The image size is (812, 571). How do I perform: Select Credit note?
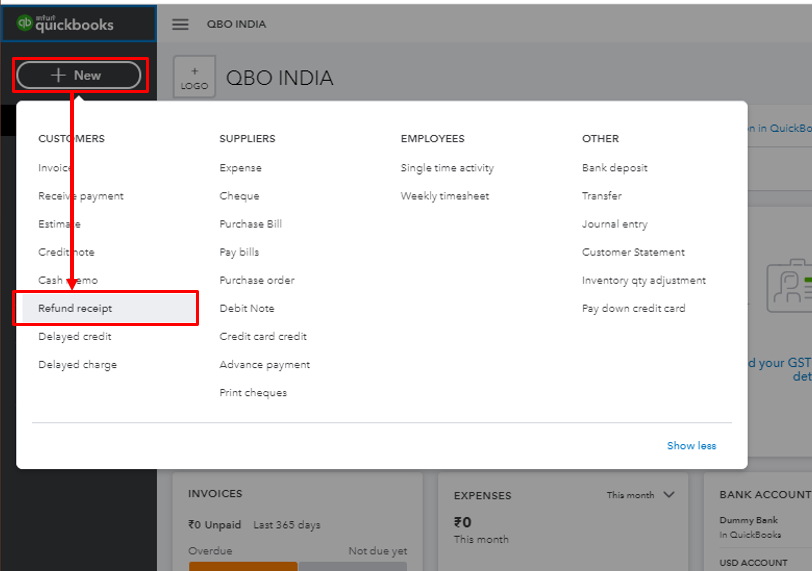pyautogui.click(x=66, y=252)
